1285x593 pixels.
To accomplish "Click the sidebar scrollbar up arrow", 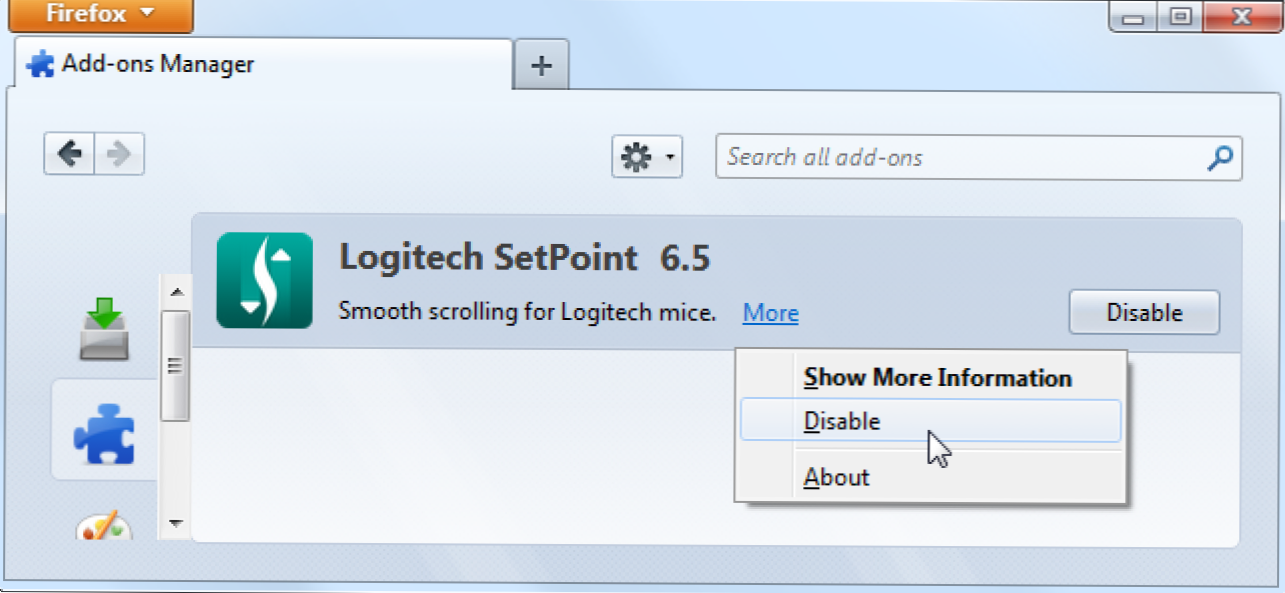I will coord(176,292).
